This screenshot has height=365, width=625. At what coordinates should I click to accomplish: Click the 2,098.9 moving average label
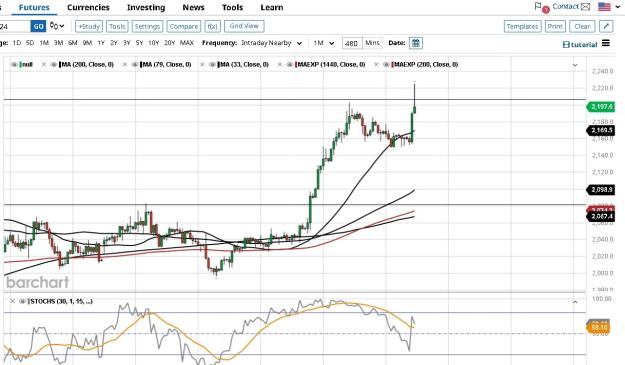click(x=601, y=190)
